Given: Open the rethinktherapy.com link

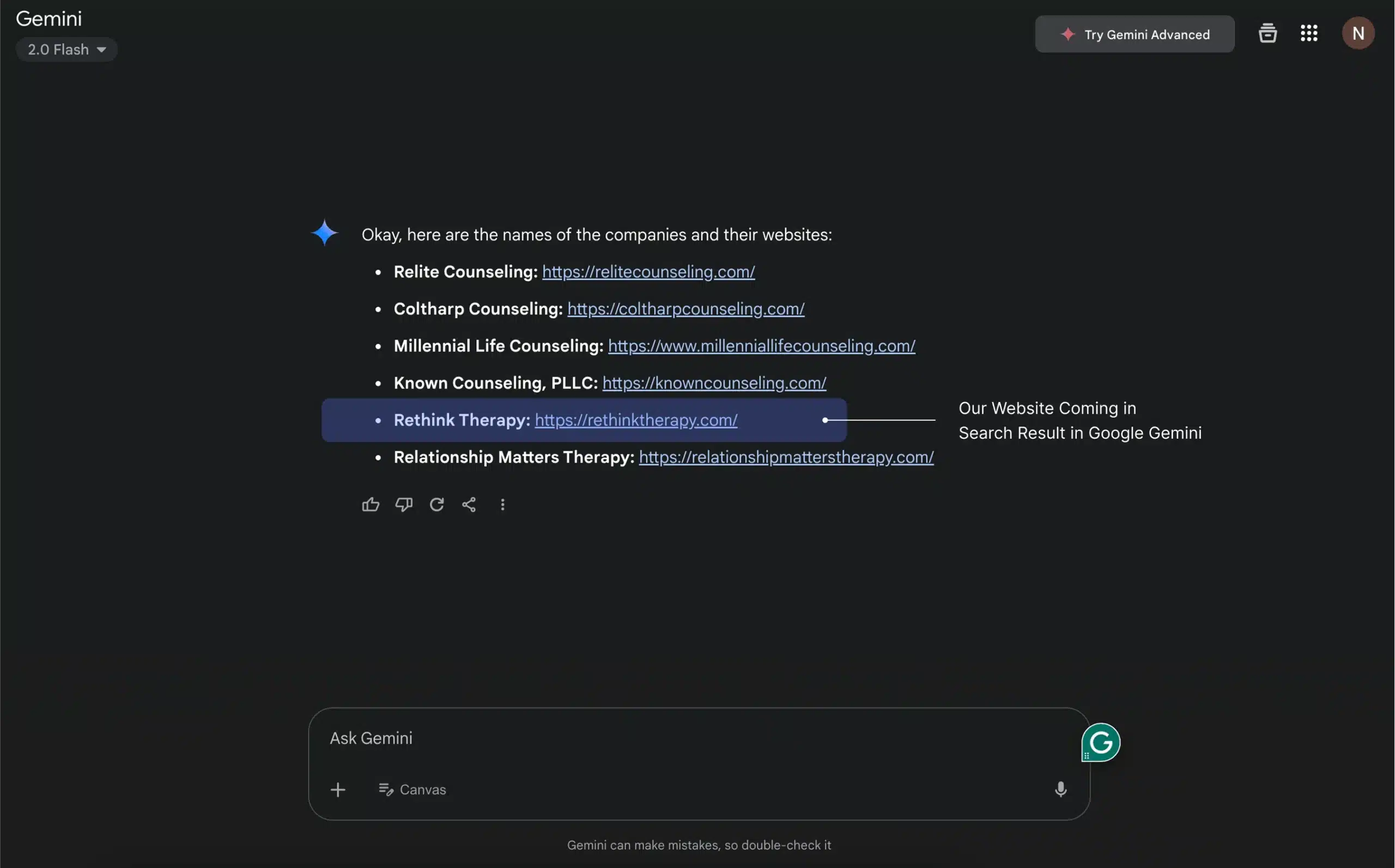Looking at the screenshot, I should (x=636, y=420).
